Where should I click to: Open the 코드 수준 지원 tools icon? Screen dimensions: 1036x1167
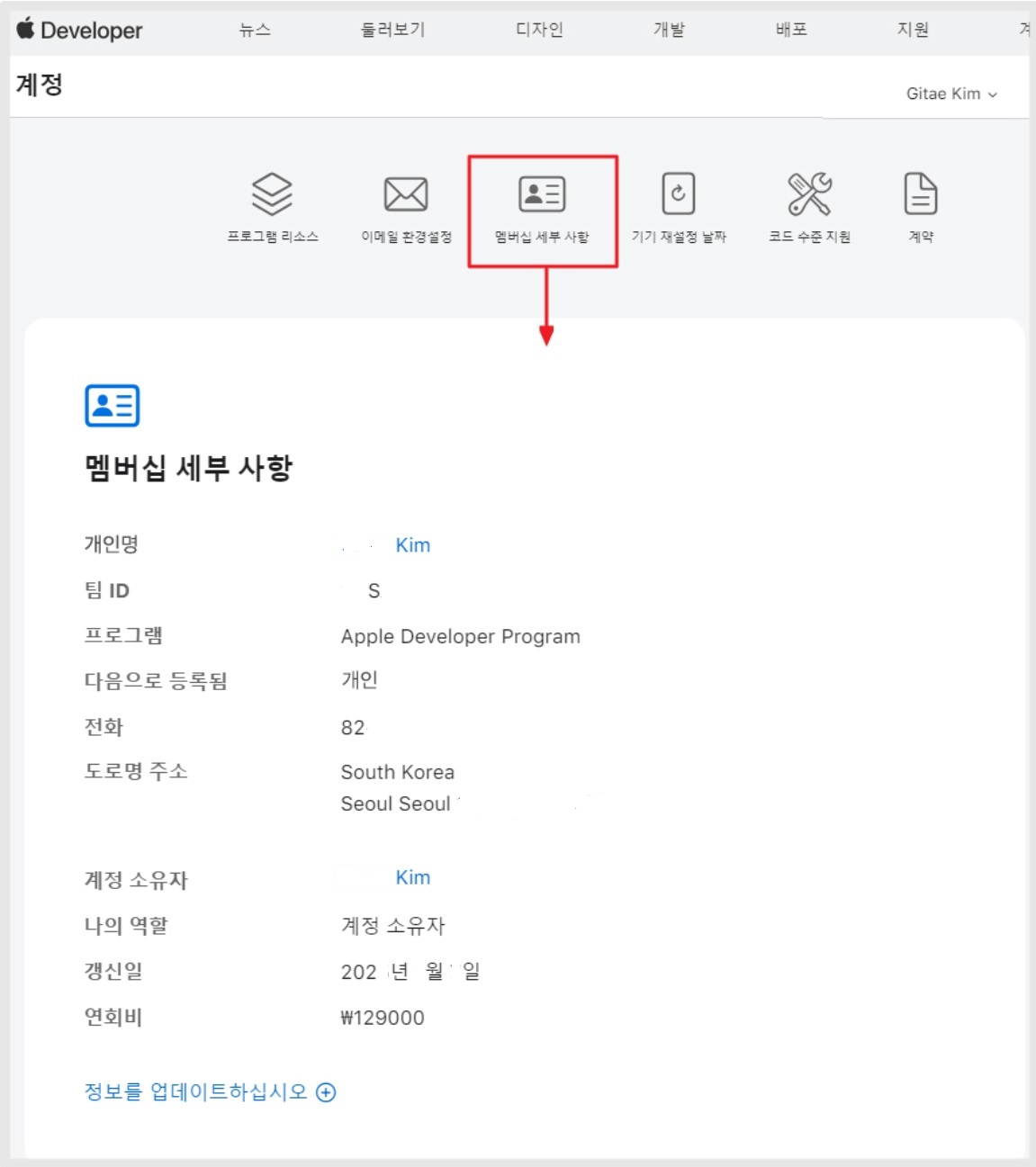point(809,193)
